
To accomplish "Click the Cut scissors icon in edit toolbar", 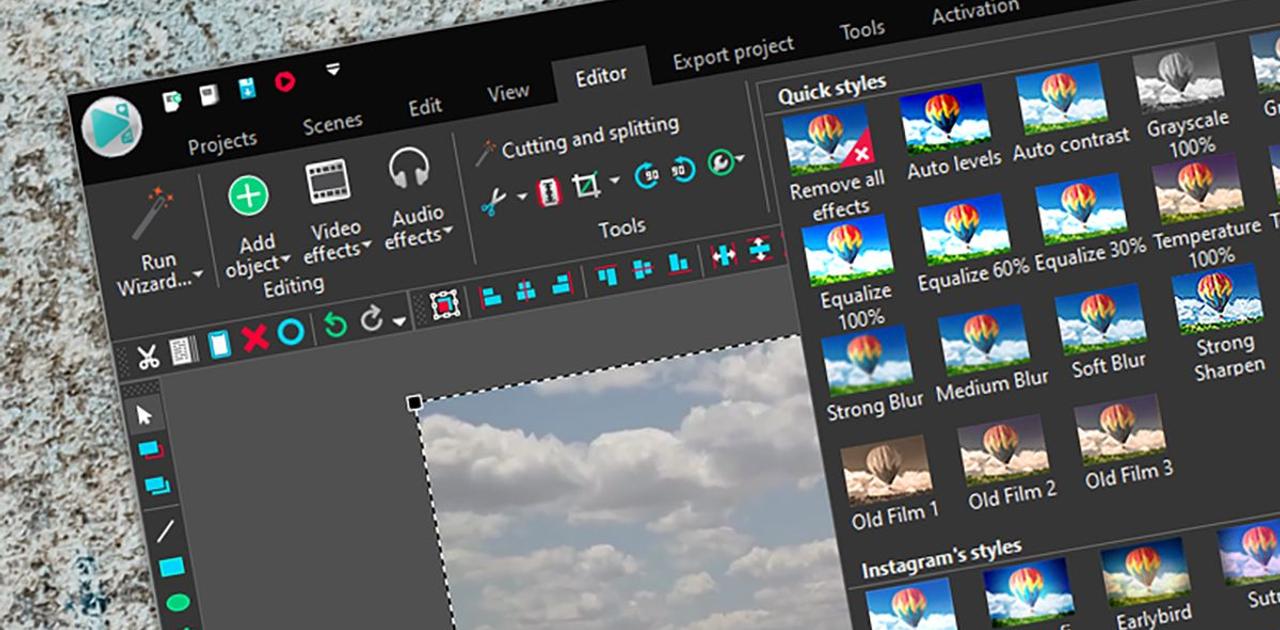I will [x=147, y=356].
